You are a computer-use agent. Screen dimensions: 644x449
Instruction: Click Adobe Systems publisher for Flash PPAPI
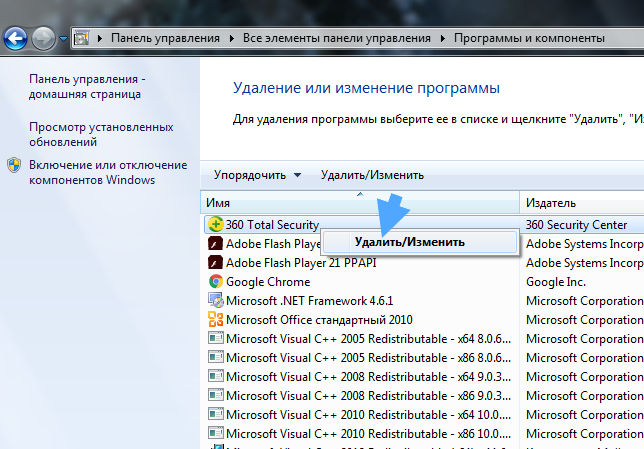[x=584, y=262]
